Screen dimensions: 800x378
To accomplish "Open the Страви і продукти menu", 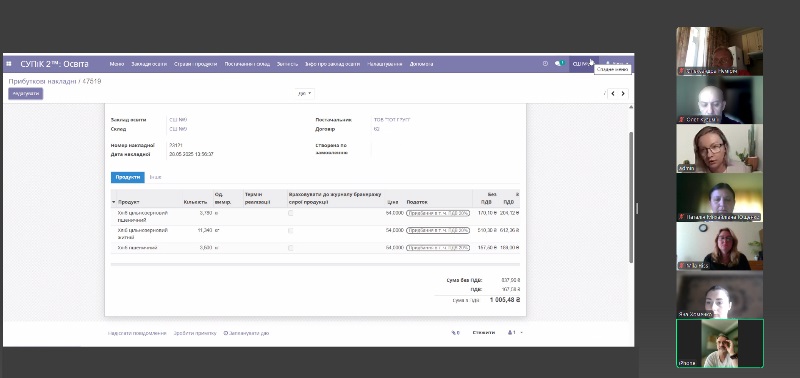I will [x=195, y=64].
